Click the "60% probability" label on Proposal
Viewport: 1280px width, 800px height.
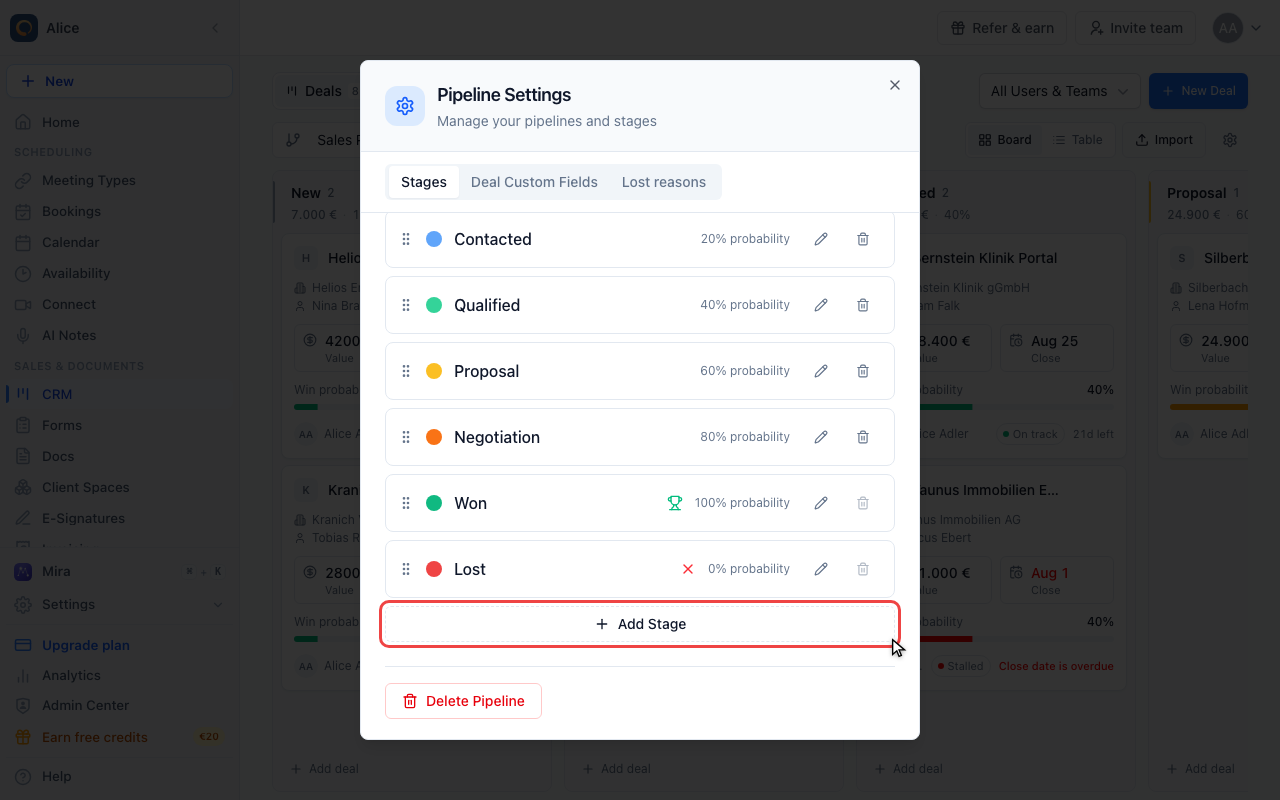click(x=745, y=371)
